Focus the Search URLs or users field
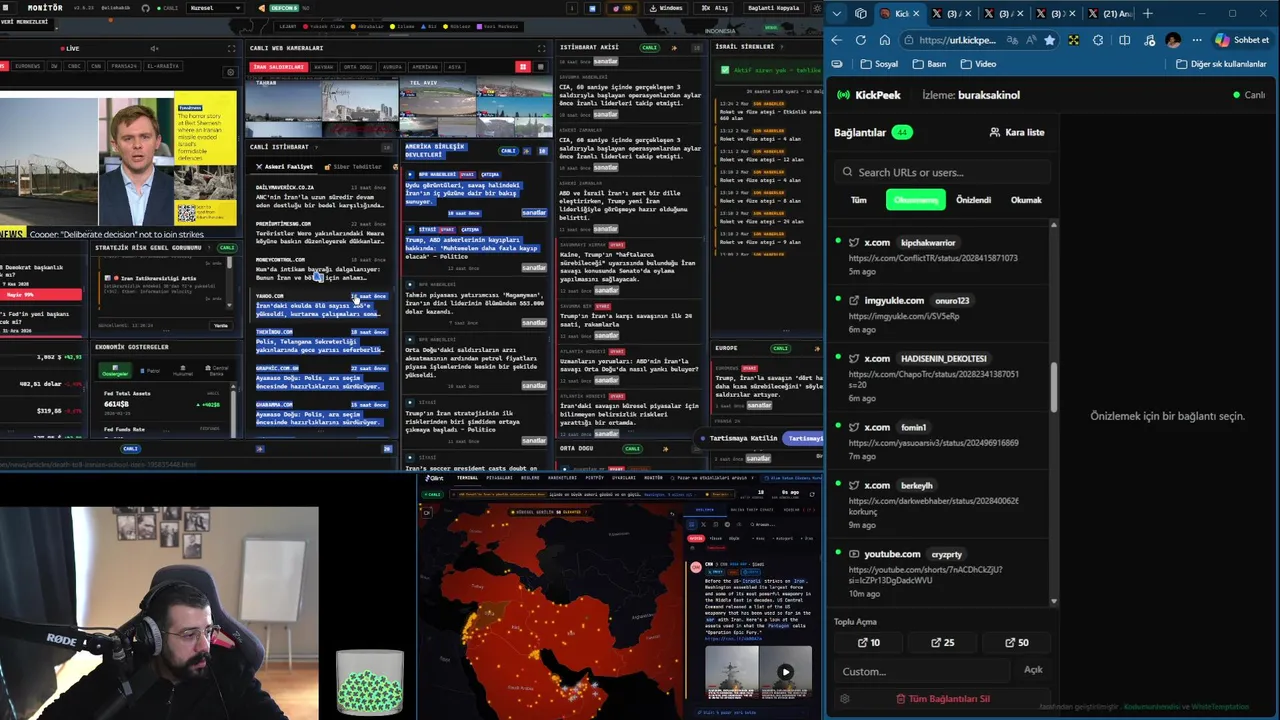 coord(942,172)
